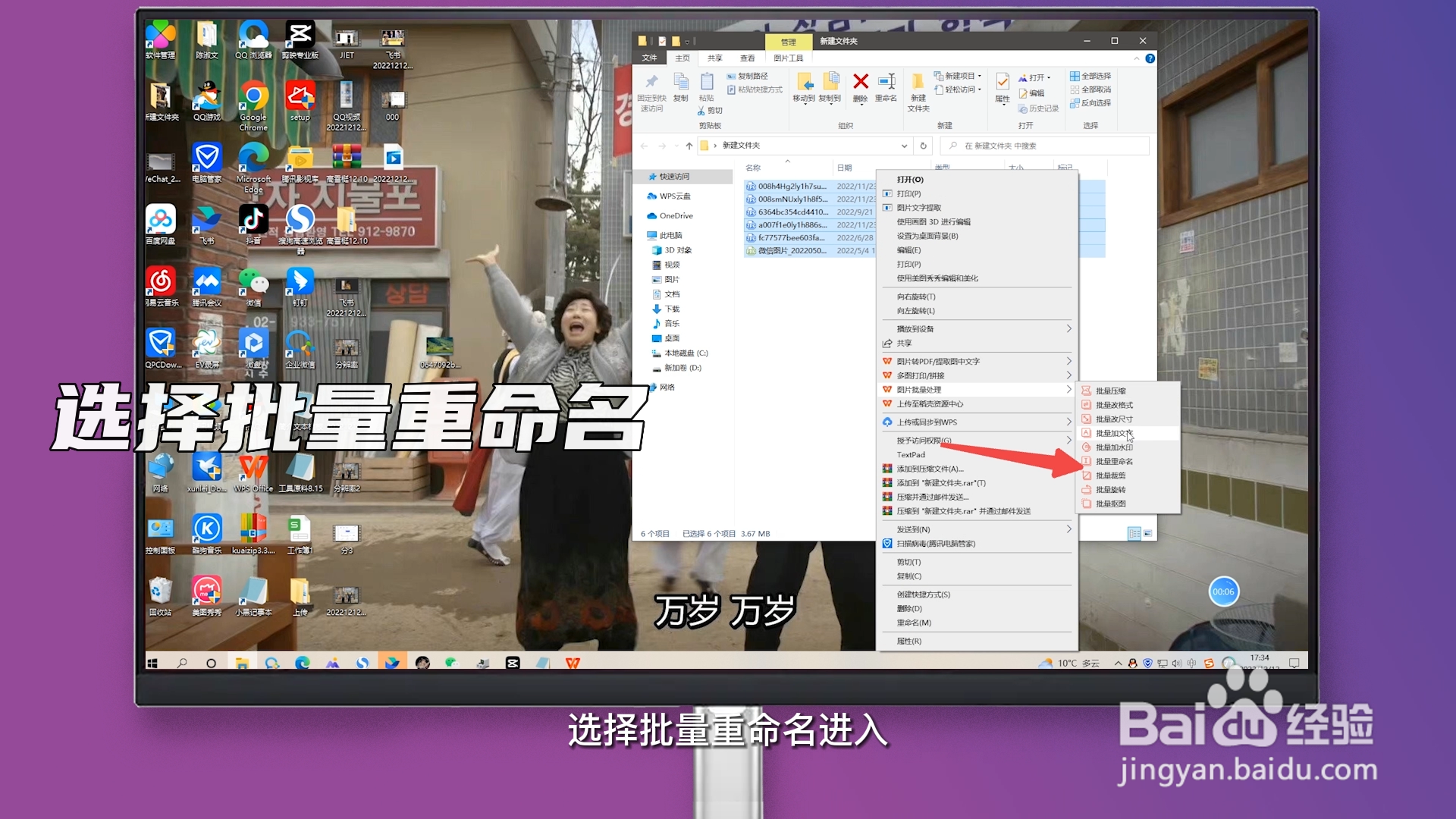Screen dimensions: 1456x819
Task: Open the 文件 menu tab
Action: [x=650, y=58]
